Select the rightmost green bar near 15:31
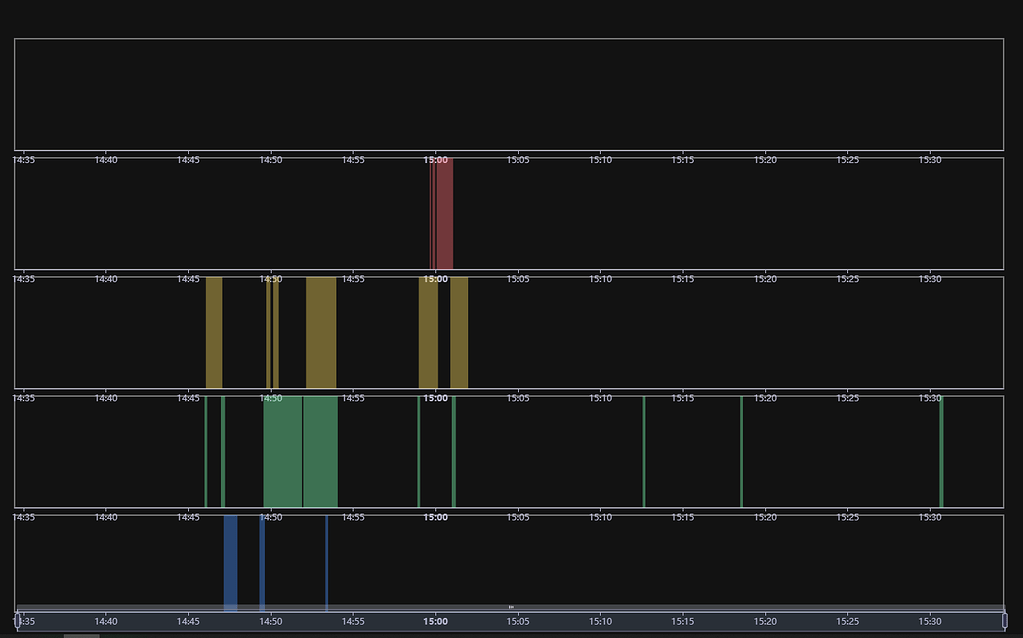This screenshot has width=1023, height=638. 941,450
